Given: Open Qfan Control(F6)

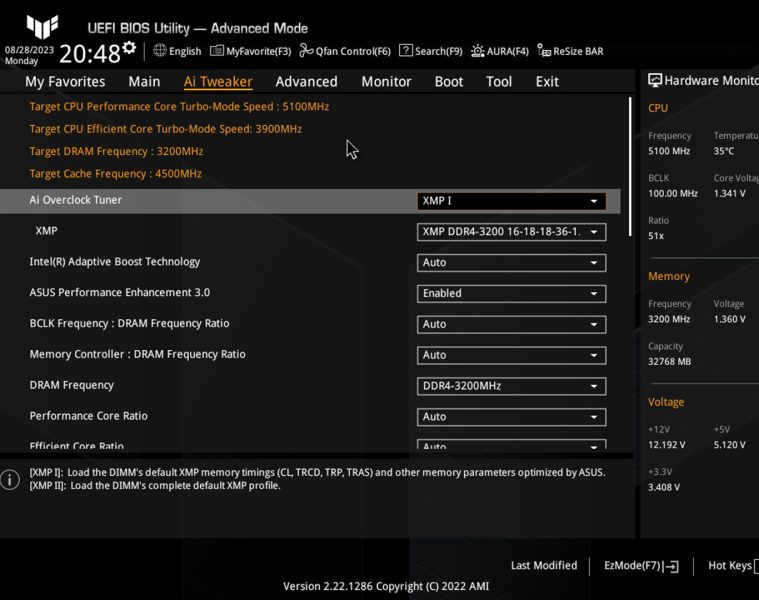Looking at the screenshot, I should (x=345, y=51).
